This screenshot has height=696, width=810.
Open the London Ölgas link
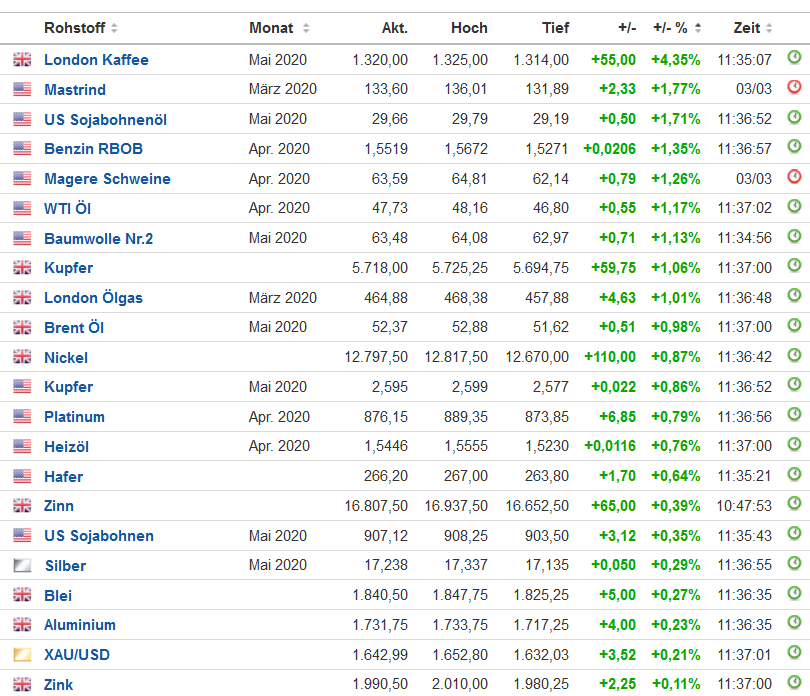click(x=94, y=298)
